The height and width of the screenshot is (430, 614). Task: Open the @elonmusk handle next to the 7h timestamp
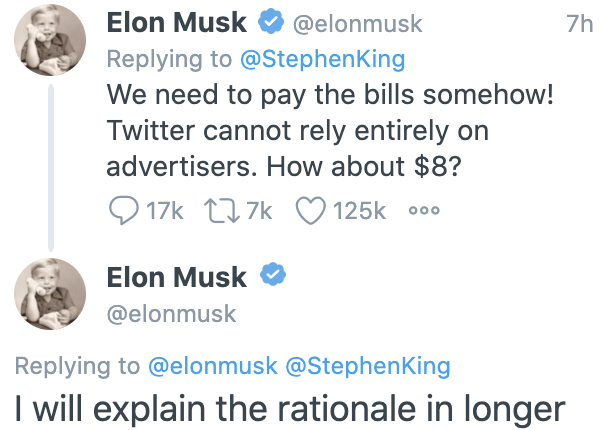(x=356, y=24)
